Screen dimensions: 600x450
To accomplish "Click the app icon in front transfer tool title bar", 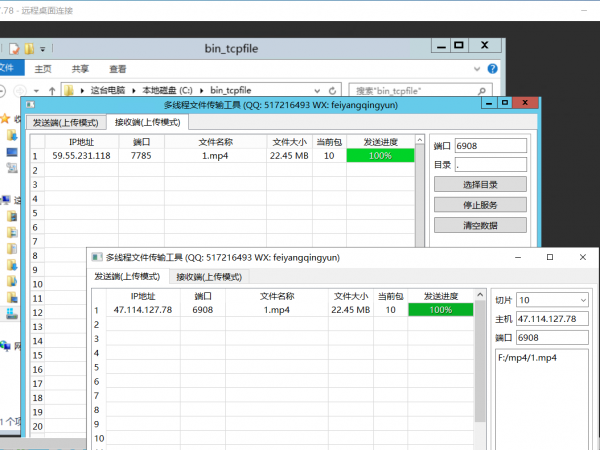I will click(96, 257).
